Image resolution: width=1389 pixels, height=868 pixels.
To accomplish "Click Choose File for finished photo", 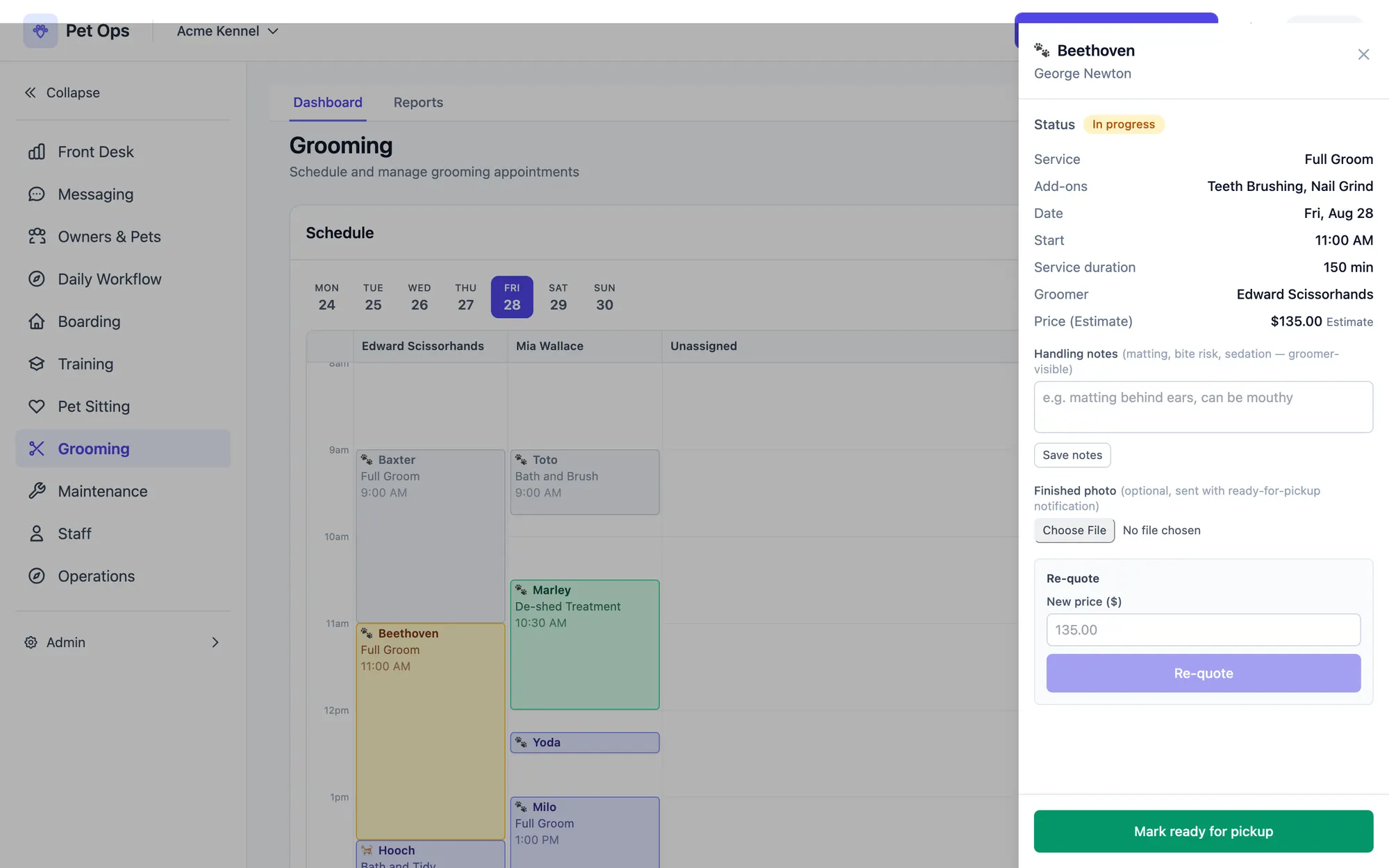I will 1074,530.
